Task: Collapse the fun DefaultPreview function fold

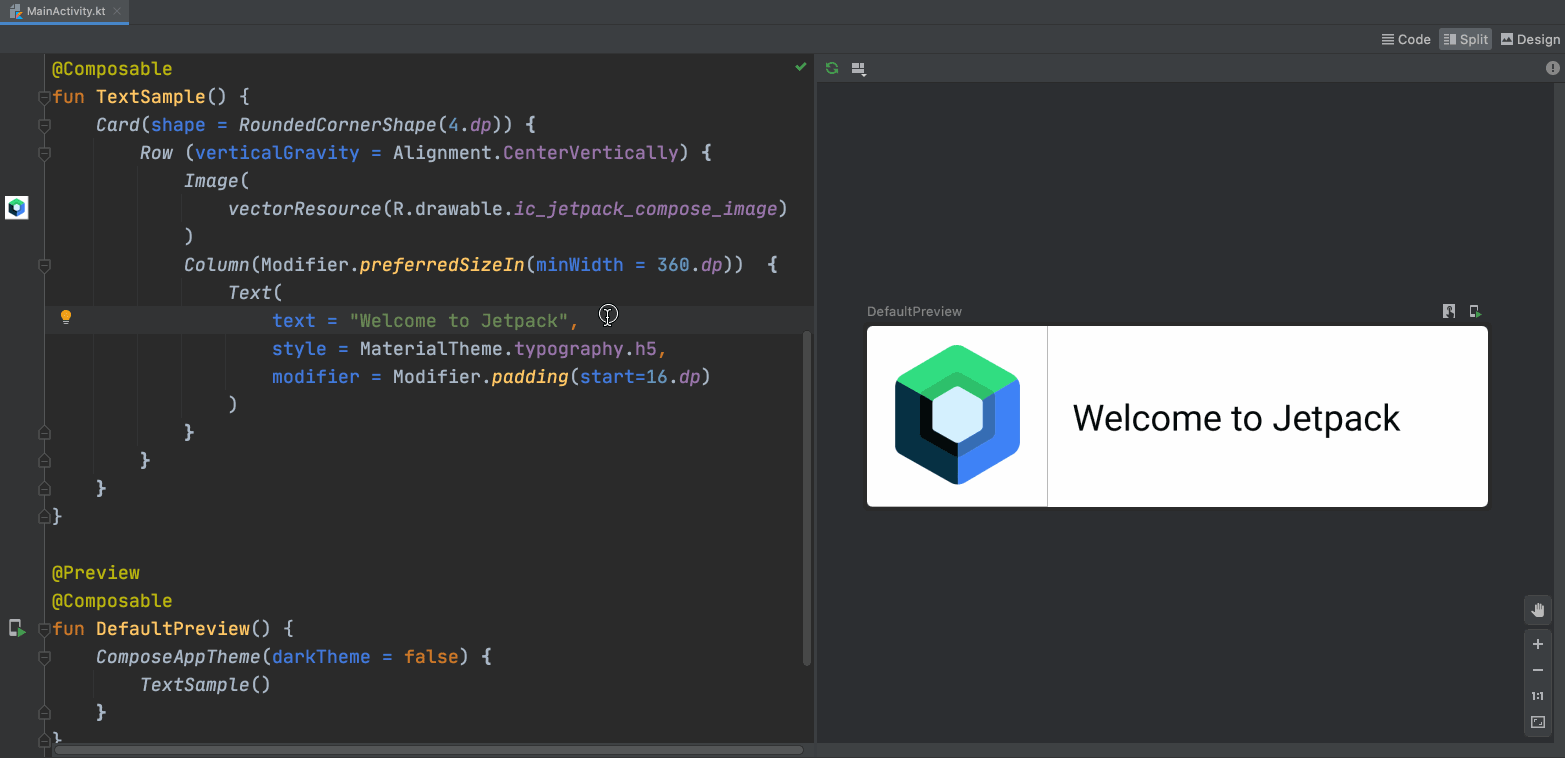Action: click(x=43, y=629)
